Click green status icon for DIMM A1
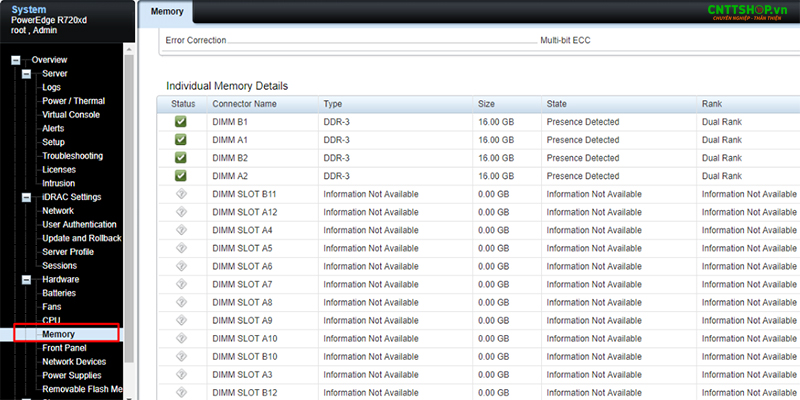The image size is (800, 400). pyautogui.click(x=181, y=140)
